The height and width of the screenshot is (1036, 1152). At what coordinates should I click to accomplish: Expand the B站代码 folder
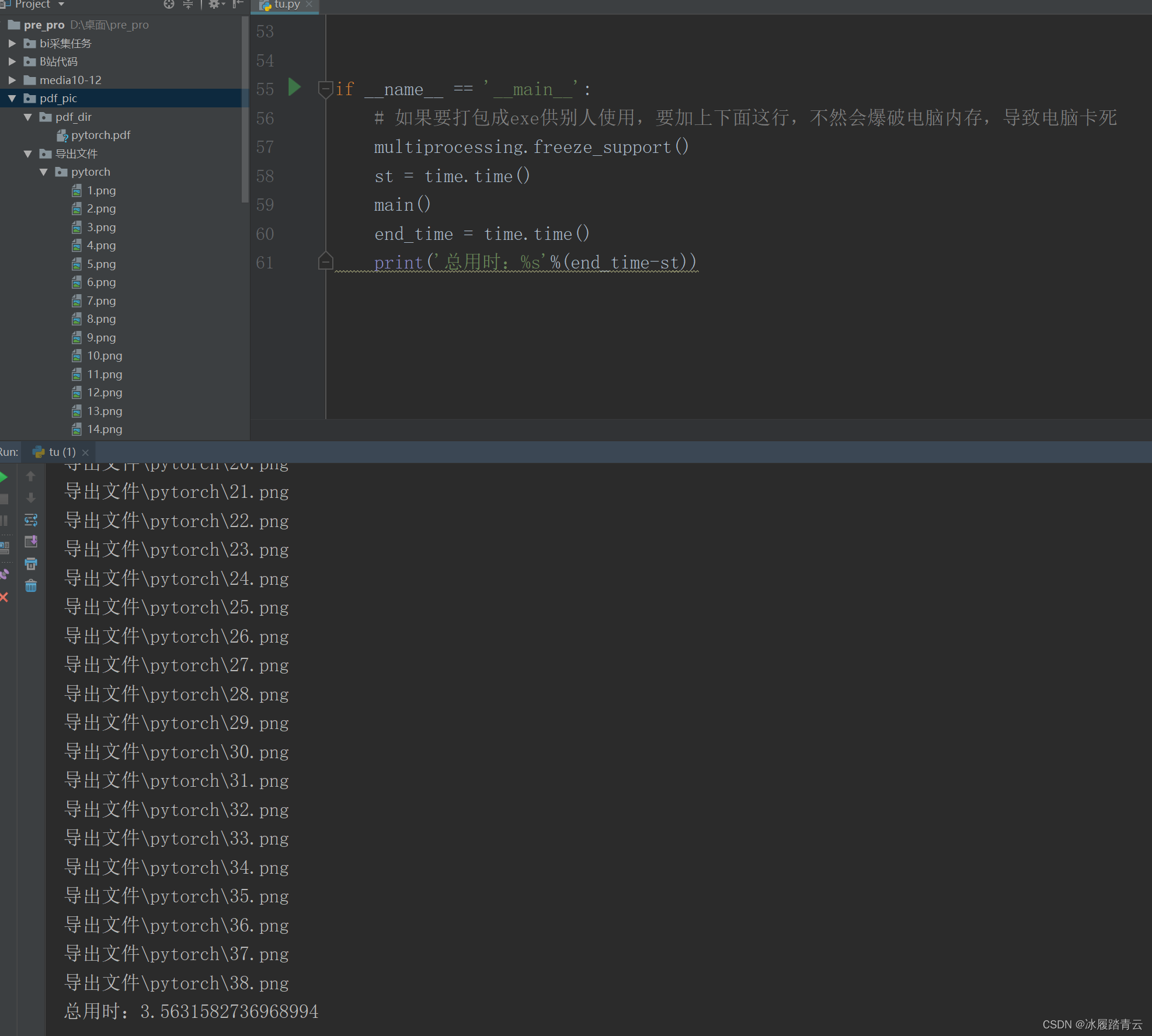[x=12, y=62]
